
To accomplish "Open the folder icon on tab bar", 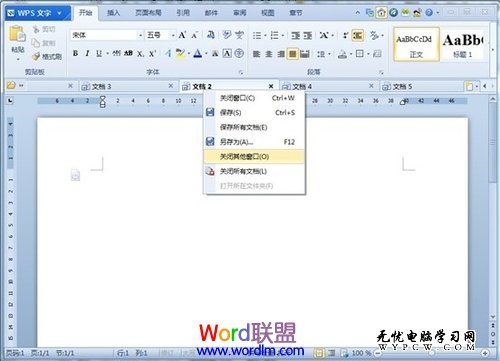I will tap(11, 86).
